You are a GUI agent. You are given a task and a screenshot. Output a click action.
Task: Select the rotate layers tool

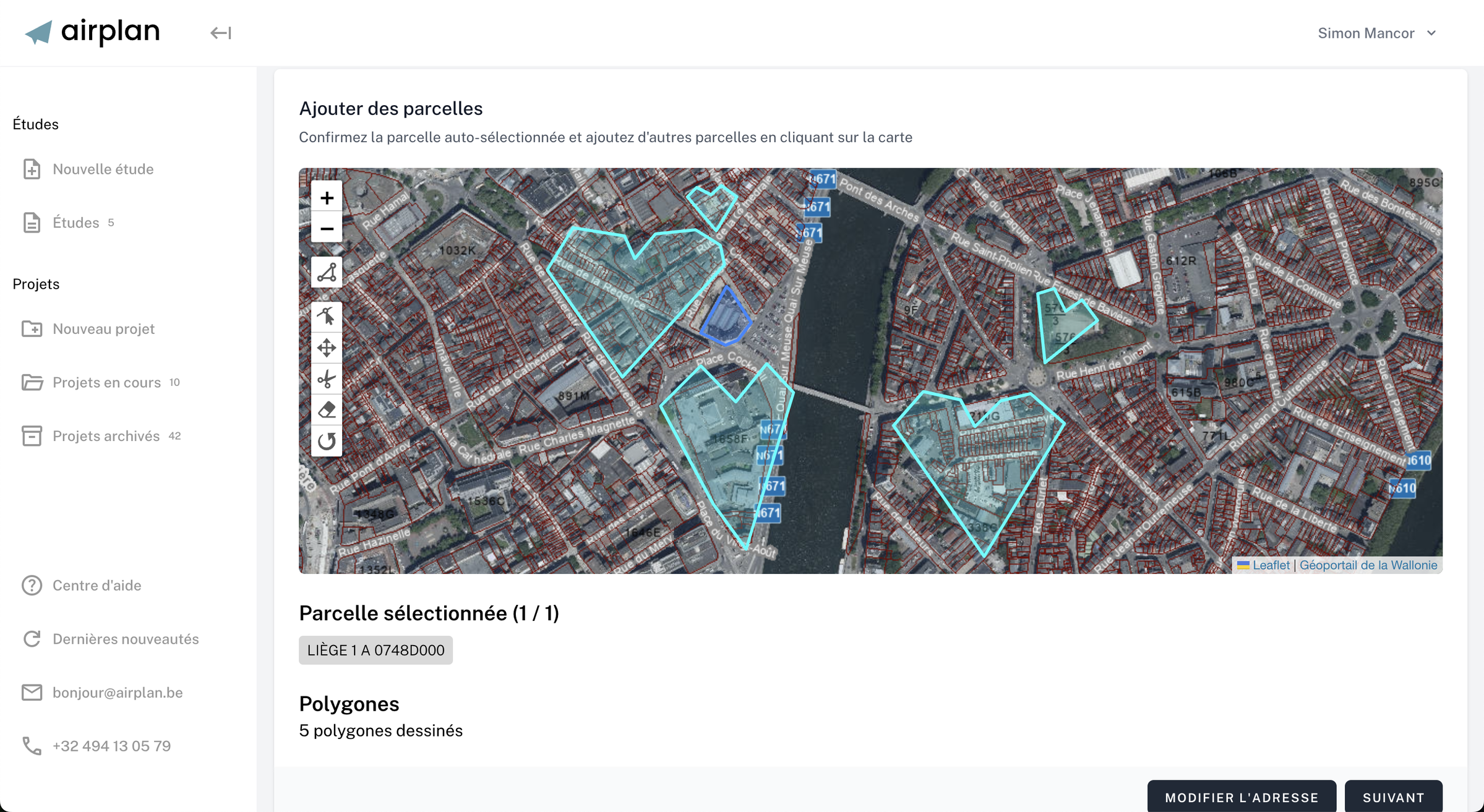327,441
